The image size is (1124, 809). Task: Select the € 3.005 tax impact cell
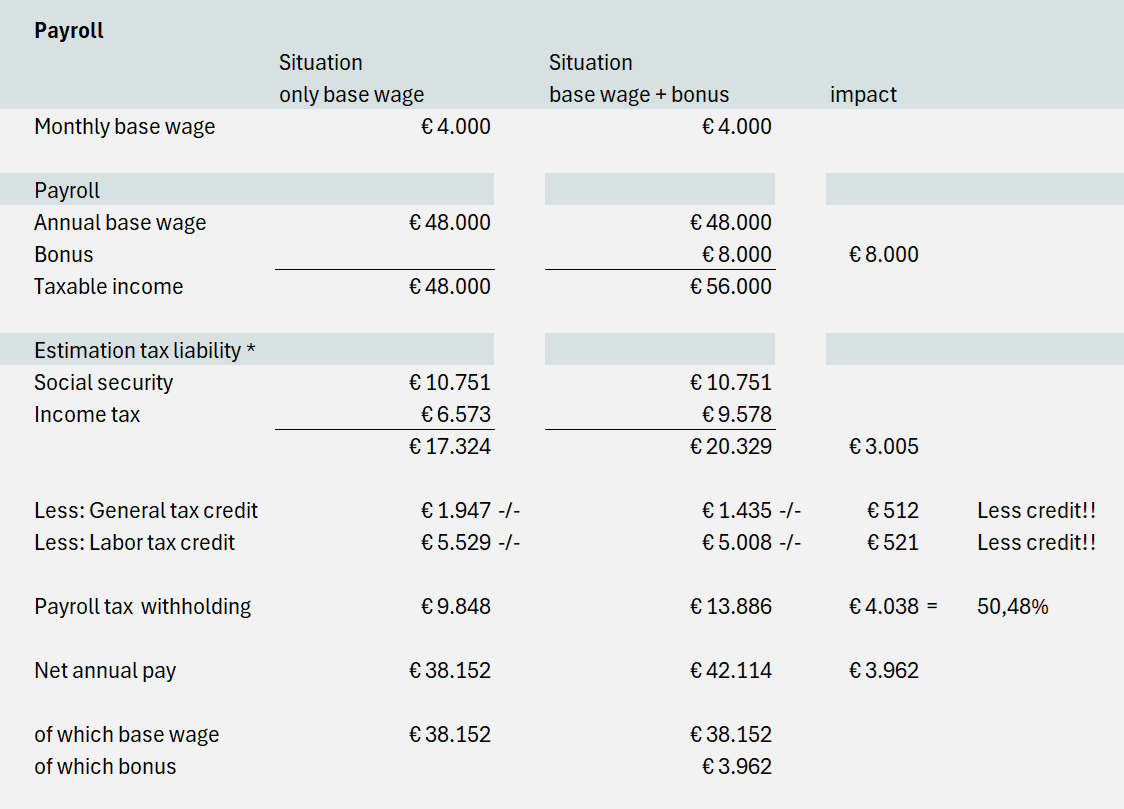pyautogui.click(x=883, y=447)
